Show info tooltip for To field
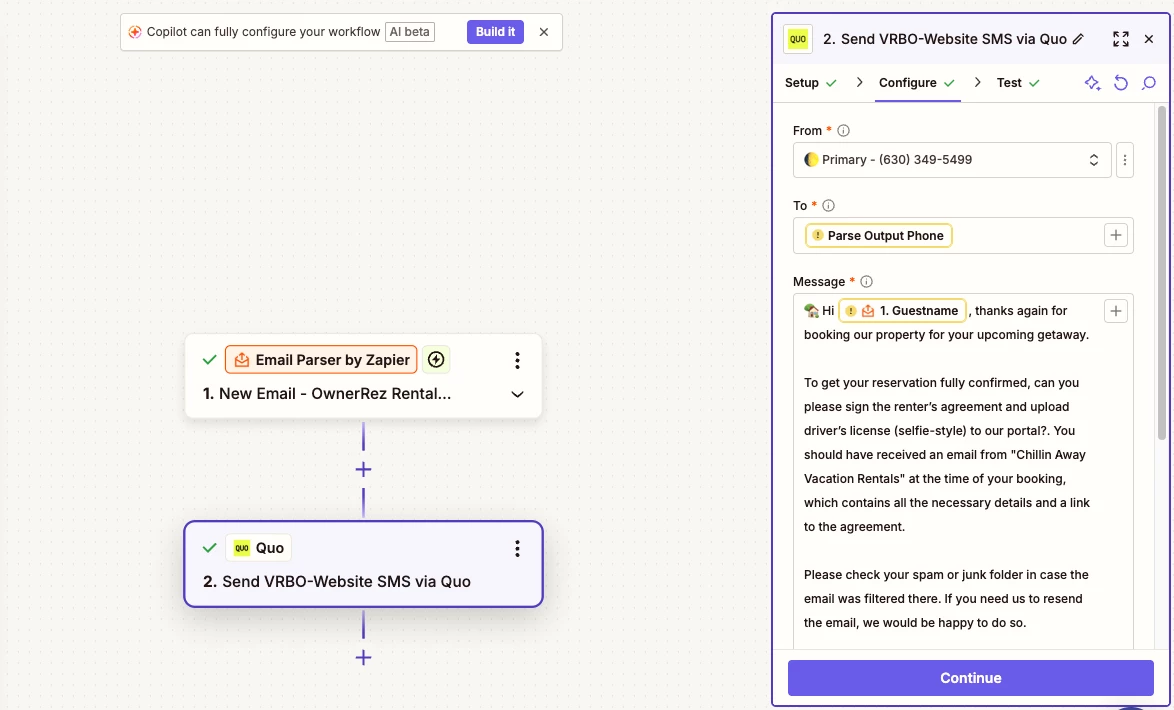 pos(828,205)
